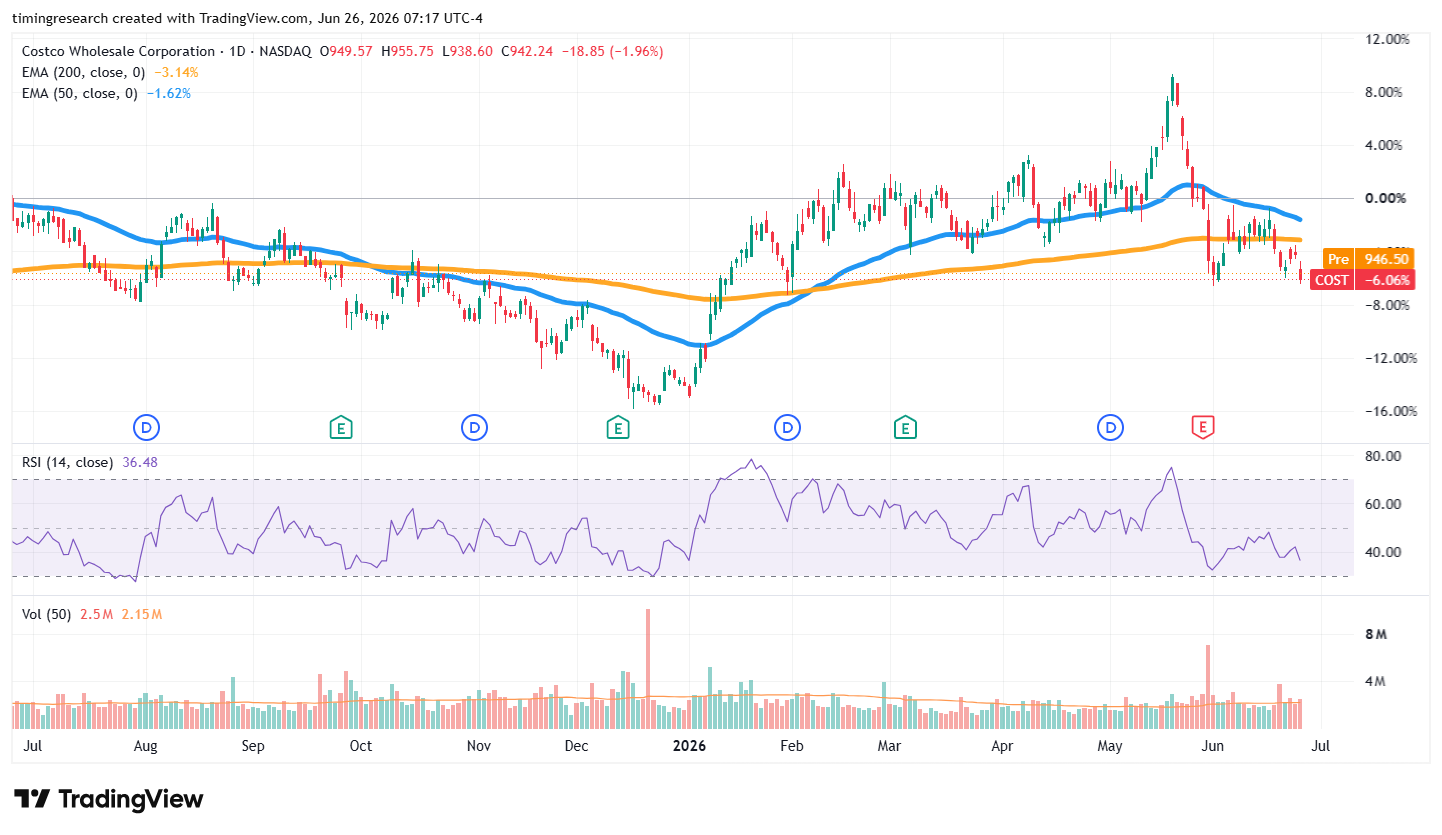The width and height of the screenshot is (1442, 835).
Task: Select the open price O949.57
Action: tap(347, 51)
